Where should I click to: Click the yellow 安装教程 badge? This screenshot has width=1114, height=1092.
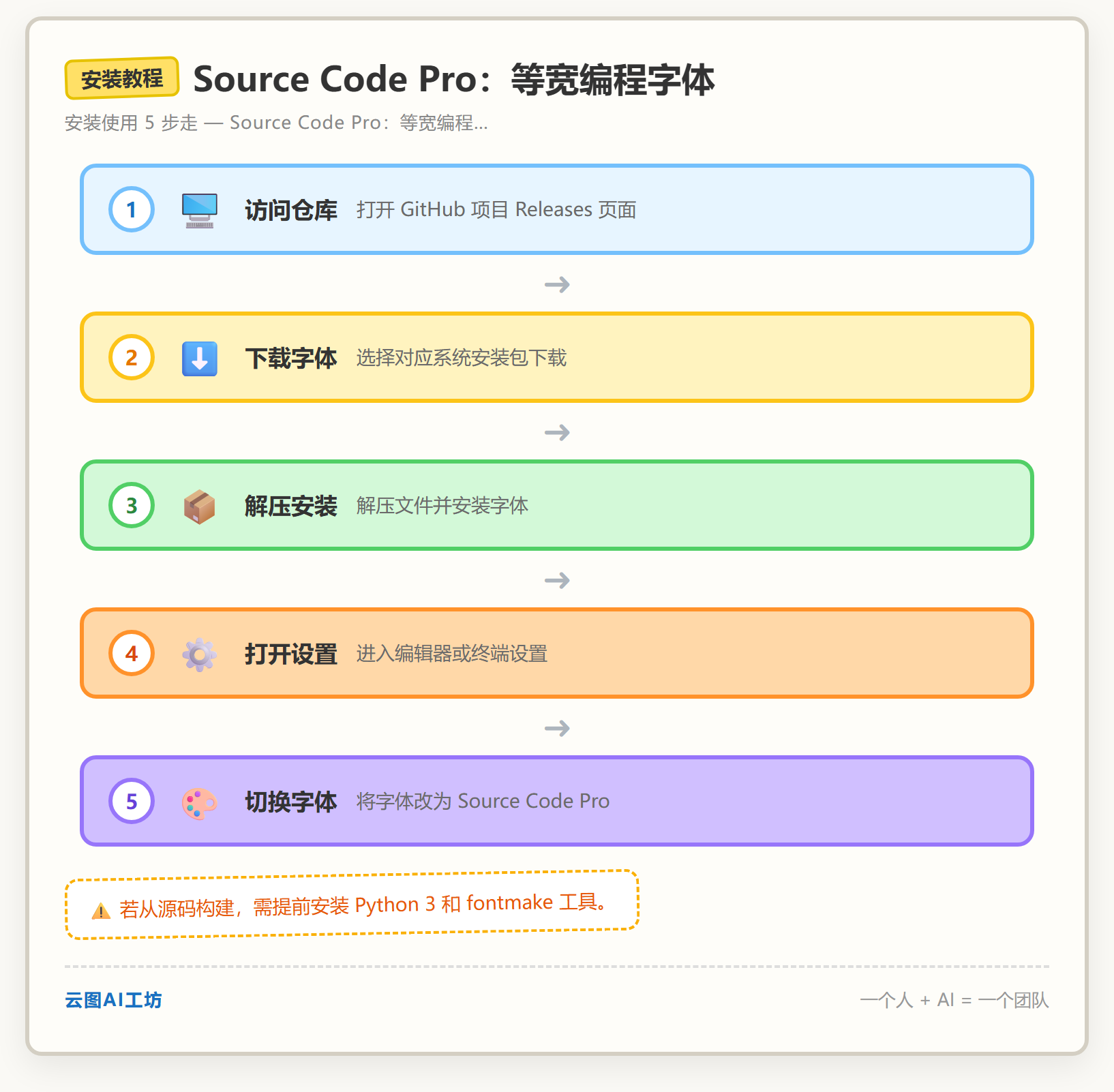(122, 78)
